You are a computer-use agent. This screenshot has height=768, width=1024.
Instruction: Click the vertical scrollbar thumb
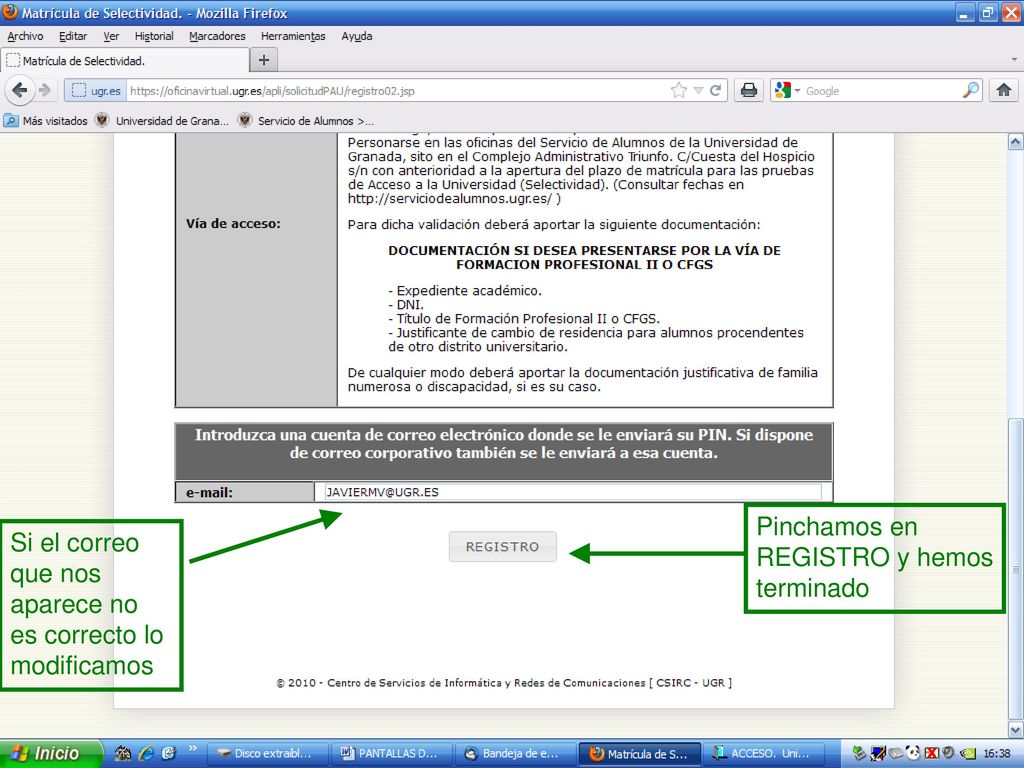(1016, 568)
